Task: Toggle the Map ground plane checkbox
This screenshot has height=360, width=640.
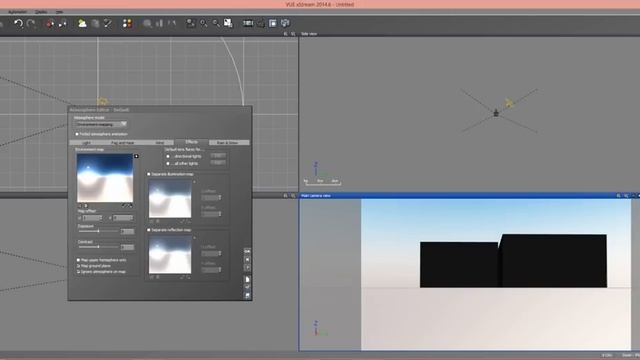Action: 78,266
